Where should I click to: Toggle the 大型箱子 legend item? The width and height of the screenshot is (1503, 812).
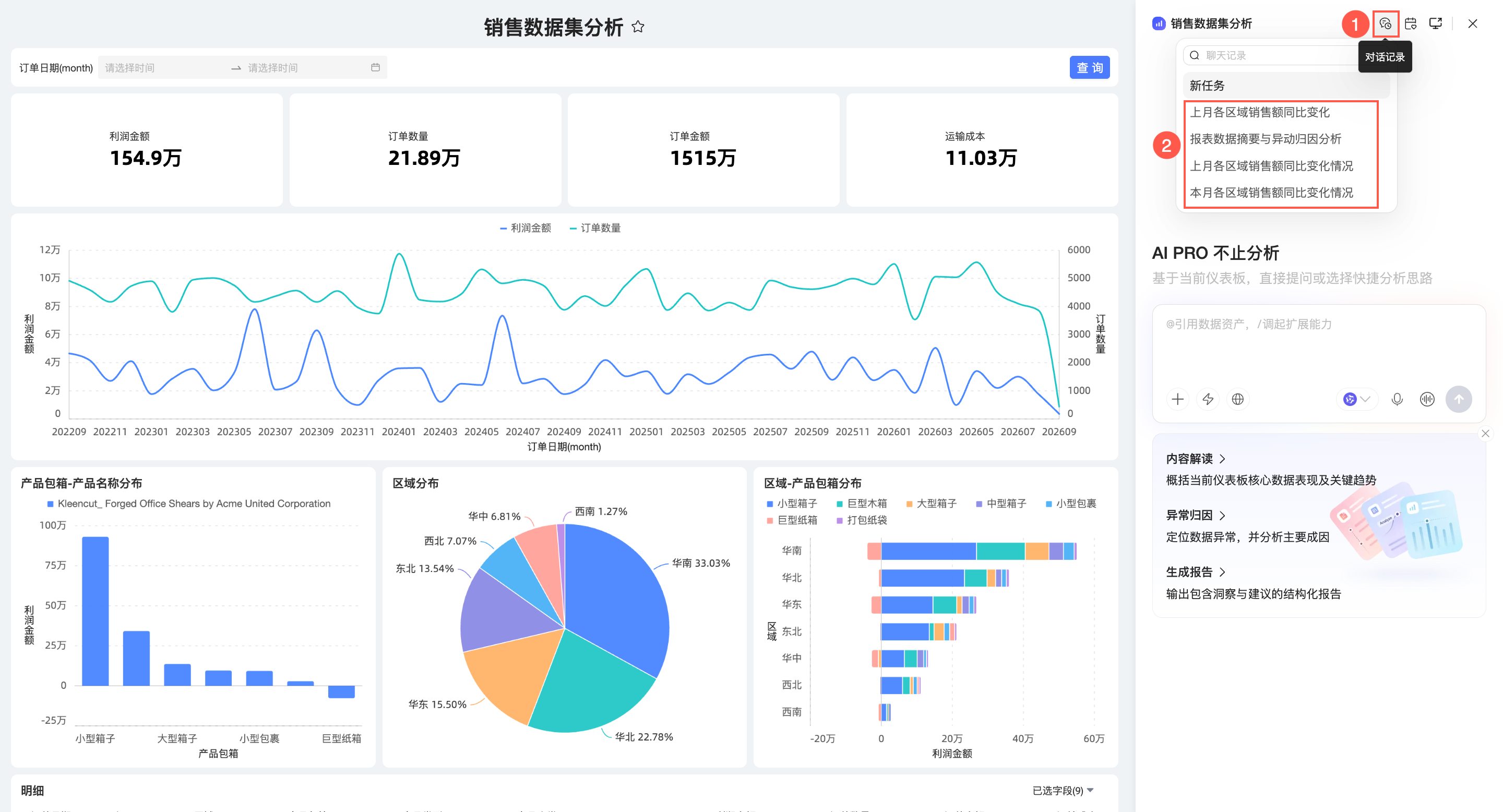[931, 504]
